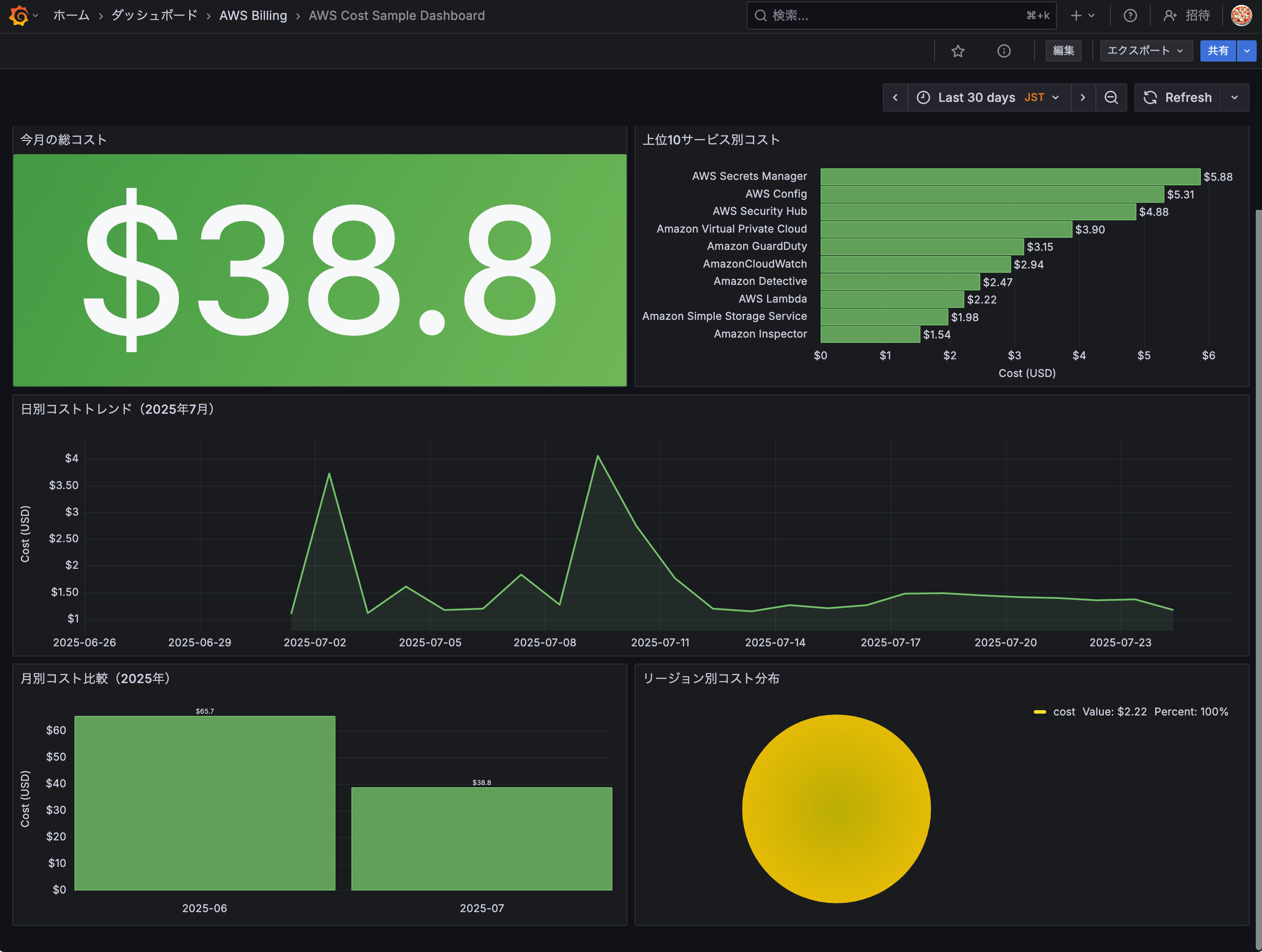Click the 2025-07-23 axis date
The width and height of the screenshot is (1262, 952).
pos(1120,642)
